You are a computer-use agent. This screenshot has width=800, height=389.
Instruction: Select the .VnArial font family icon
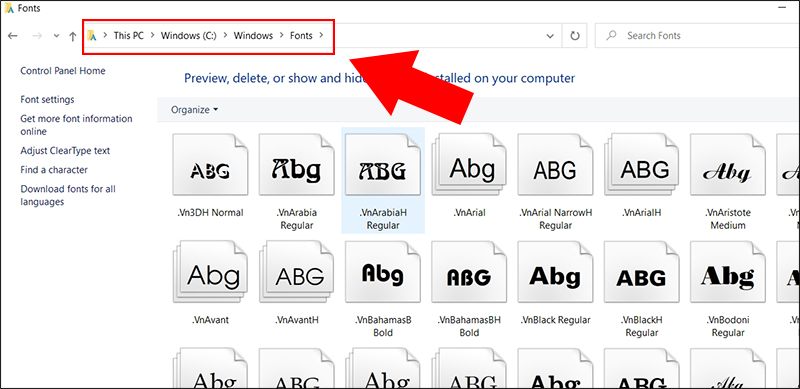[469, 165]
